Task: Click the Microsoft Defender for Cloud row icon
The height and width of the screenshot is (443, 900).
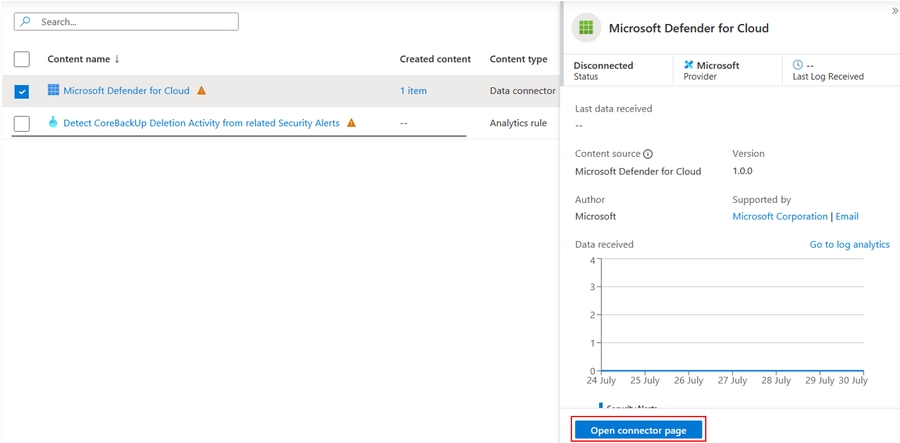Action: pos(53,90)
